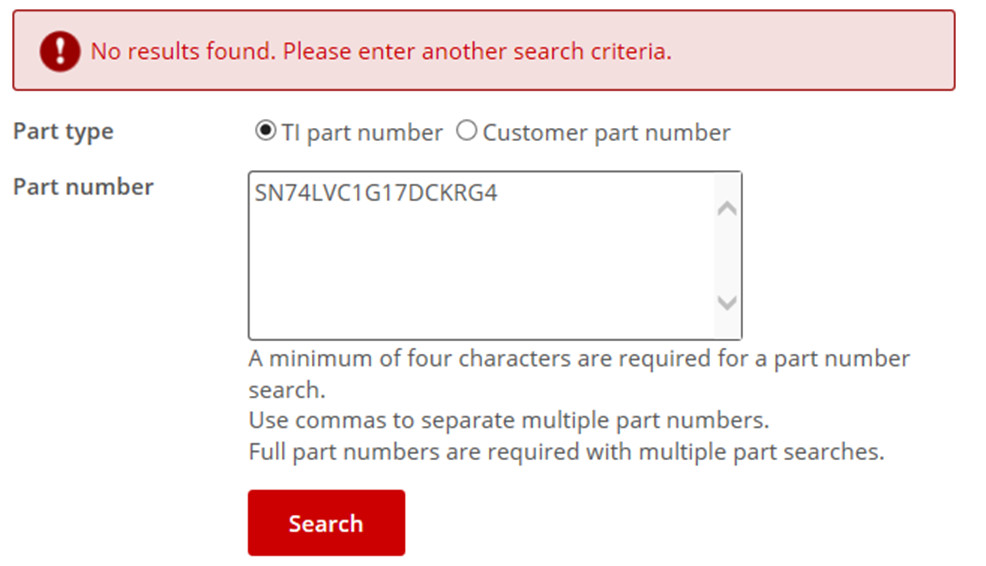Select the Customer part number radio button
The width and height of the screenshot is (986, 566).
point(466,131)
